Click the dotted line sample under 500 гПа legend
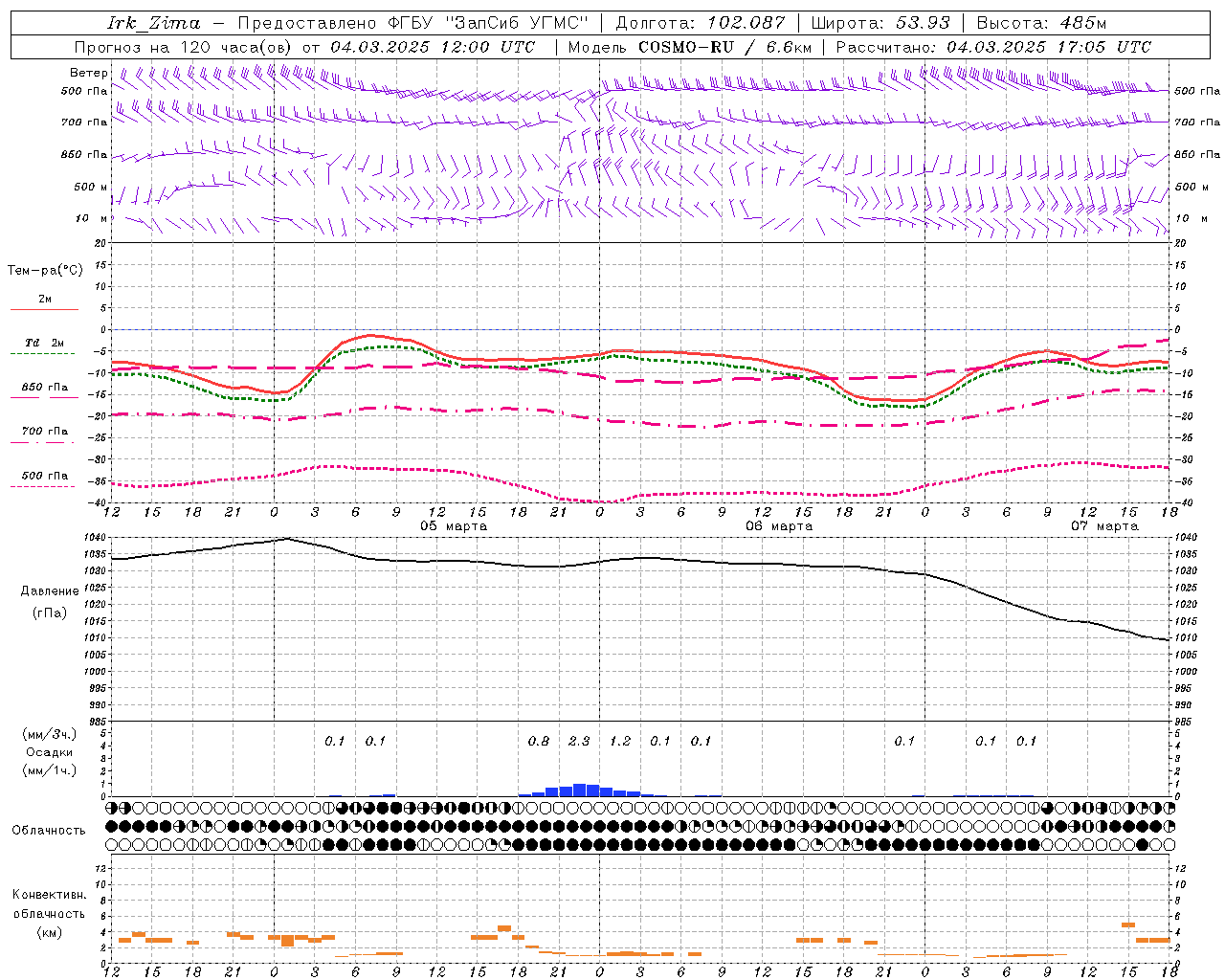1225x980 pixels. [44, 486]
